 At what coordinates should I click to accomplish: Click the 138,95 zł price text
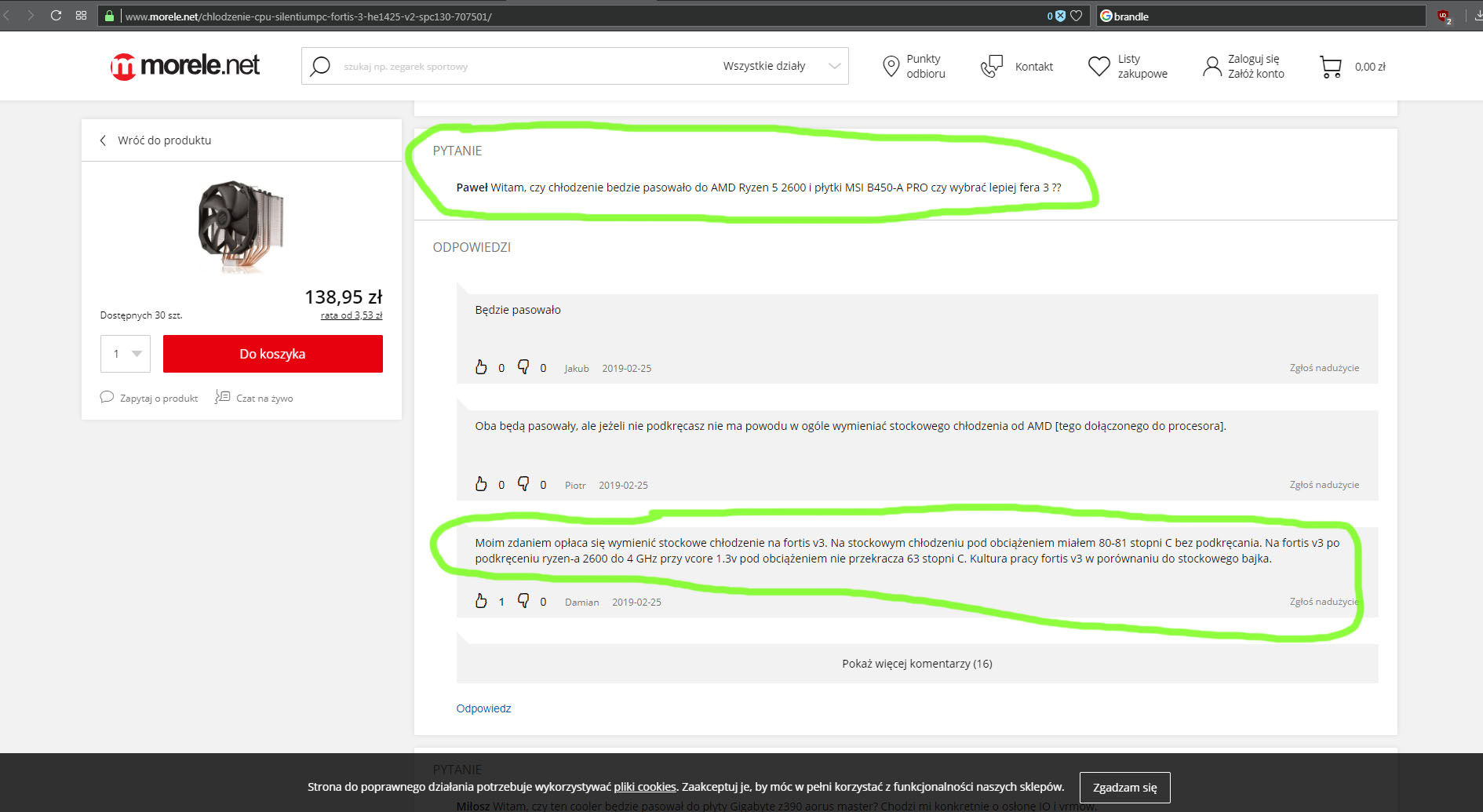344,297
